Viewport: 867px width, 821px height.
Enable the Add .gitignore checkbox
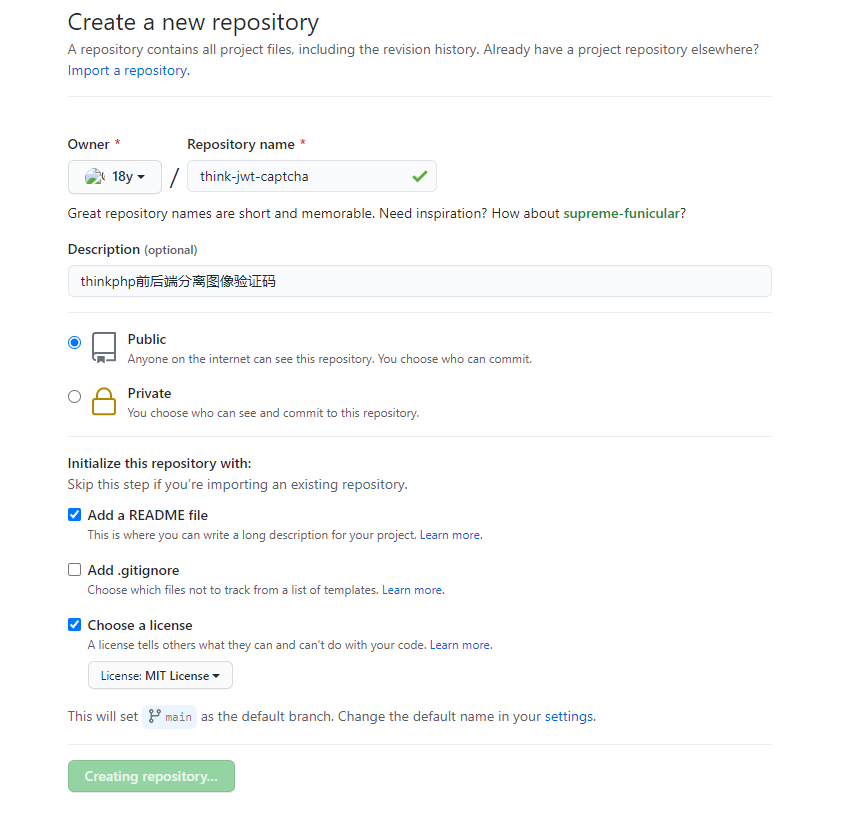click(74, 570)
